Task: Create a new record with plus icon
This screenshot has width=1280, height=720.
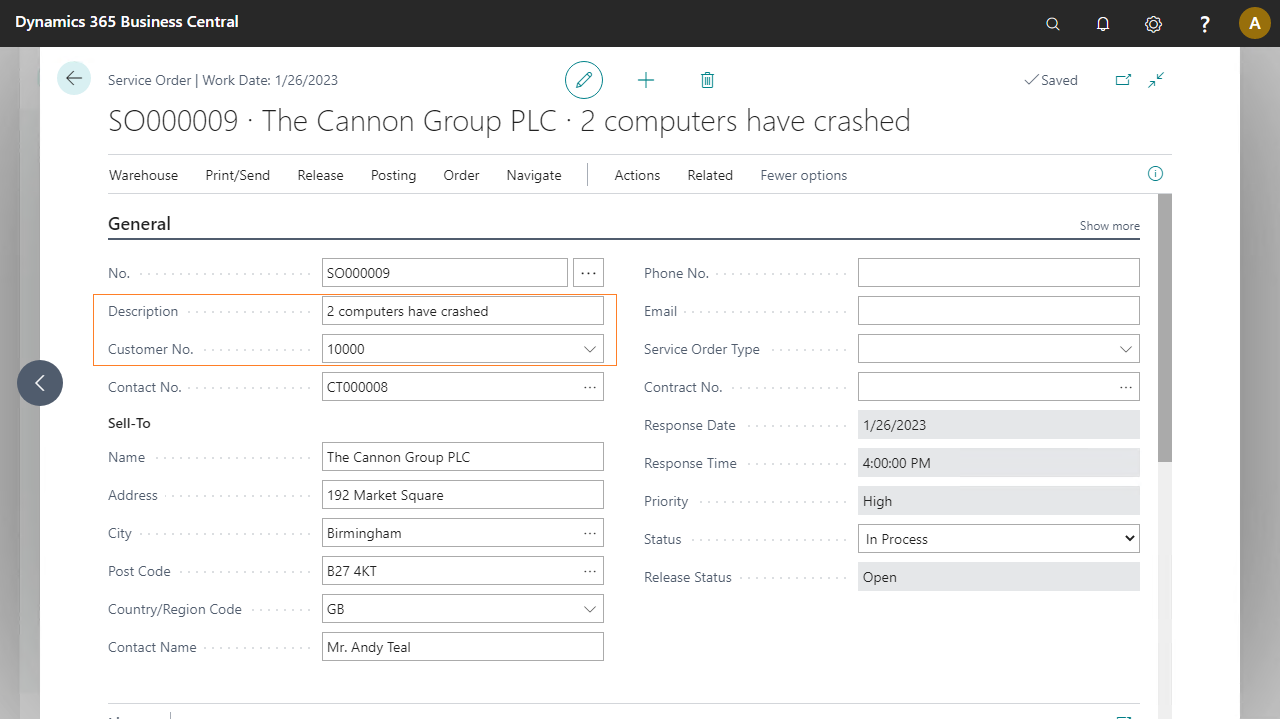Action: 646,80
